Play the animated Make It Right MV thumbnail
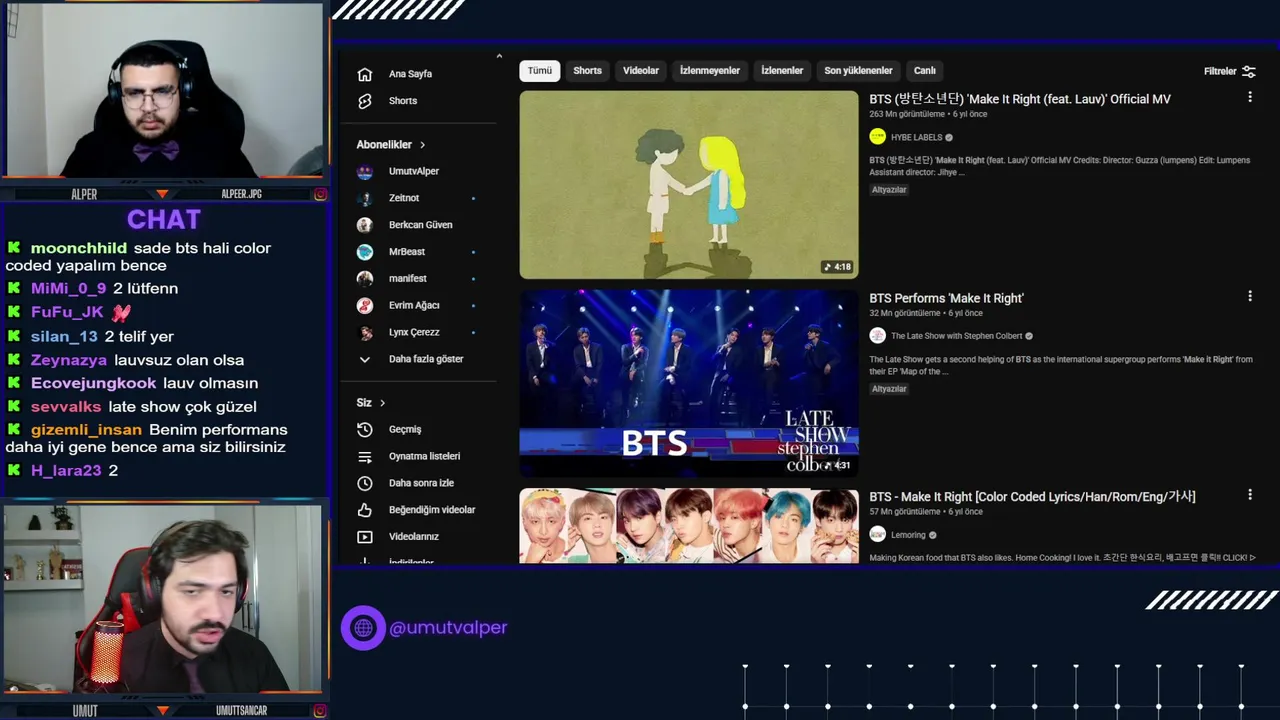This screenshot has width=1280, height=720. pos(689,185)
